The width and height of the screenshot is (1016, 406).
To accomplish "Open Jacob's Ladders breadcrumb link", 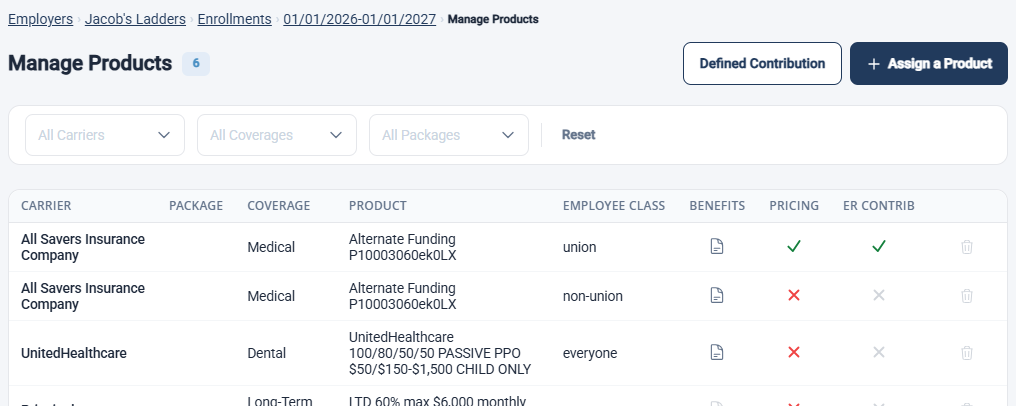I will pyautogui.click(x=135, y=19).
